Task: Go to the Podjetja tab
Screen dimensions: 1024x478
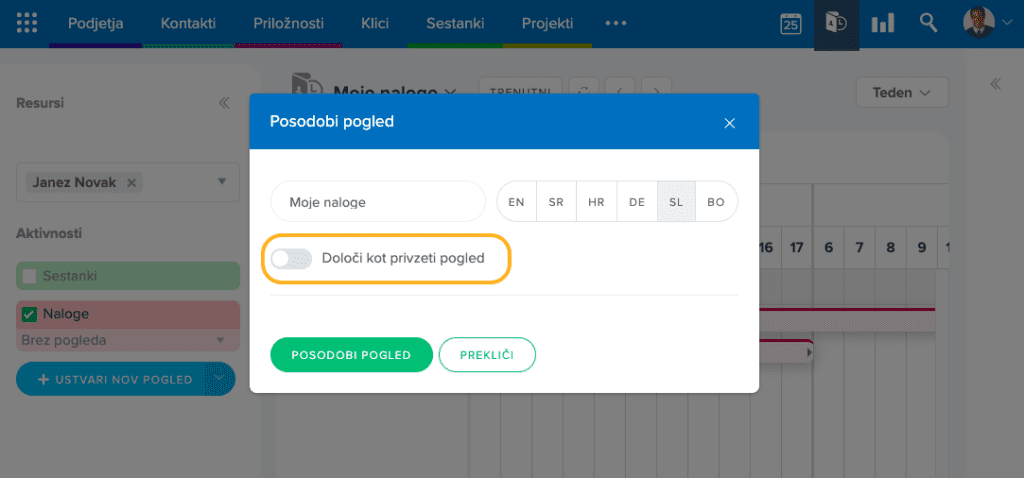Action: click(95, 24)
